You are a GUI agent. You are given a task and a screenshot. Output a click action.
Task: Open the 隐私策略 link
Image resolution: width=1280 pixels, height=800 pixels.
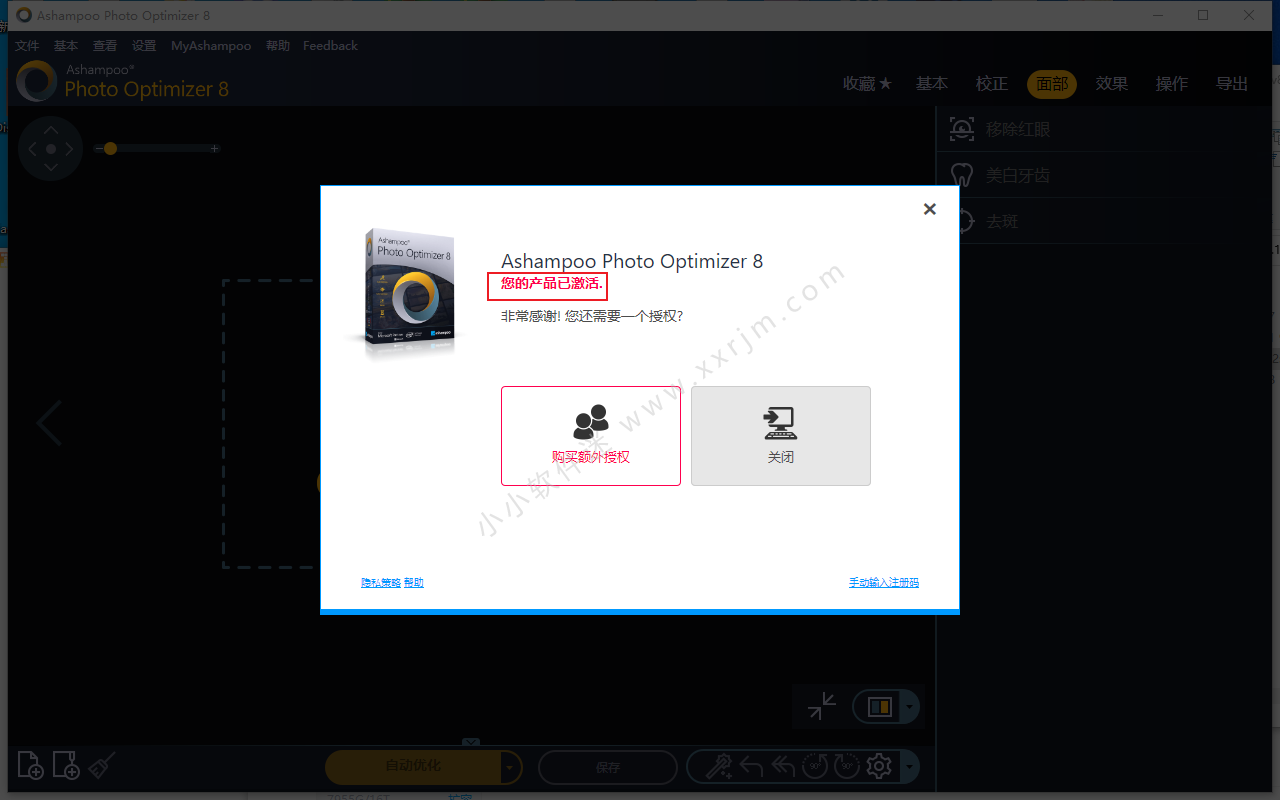pyautogui.click(x=381, y=582)
